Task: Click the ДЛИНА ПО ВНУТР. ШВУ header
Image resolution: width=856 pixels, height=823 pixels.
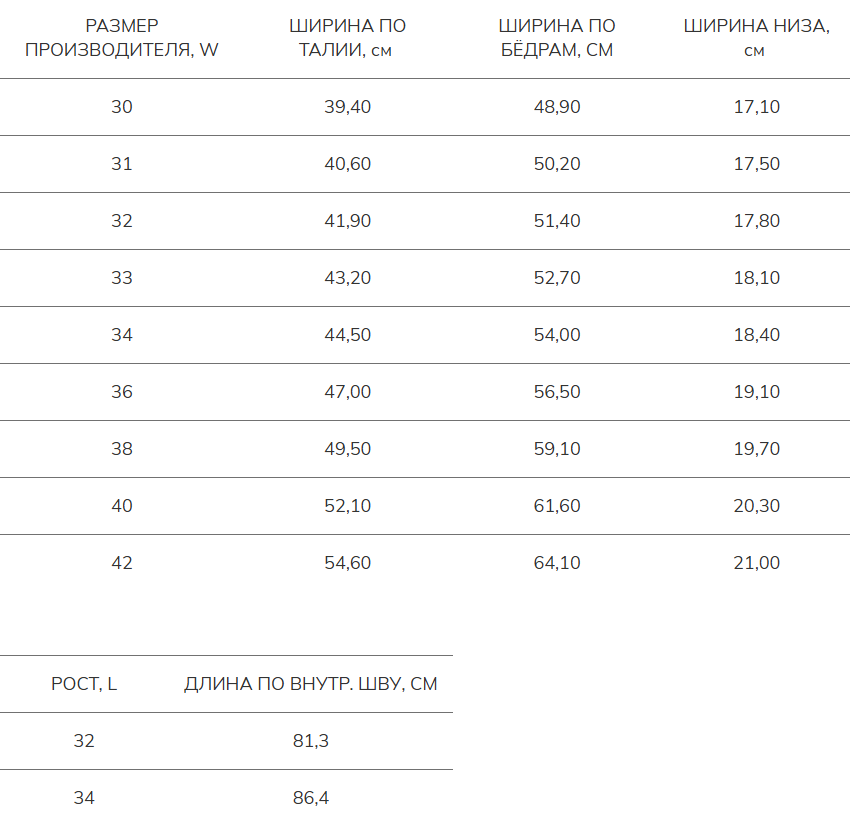Action: 311,684
